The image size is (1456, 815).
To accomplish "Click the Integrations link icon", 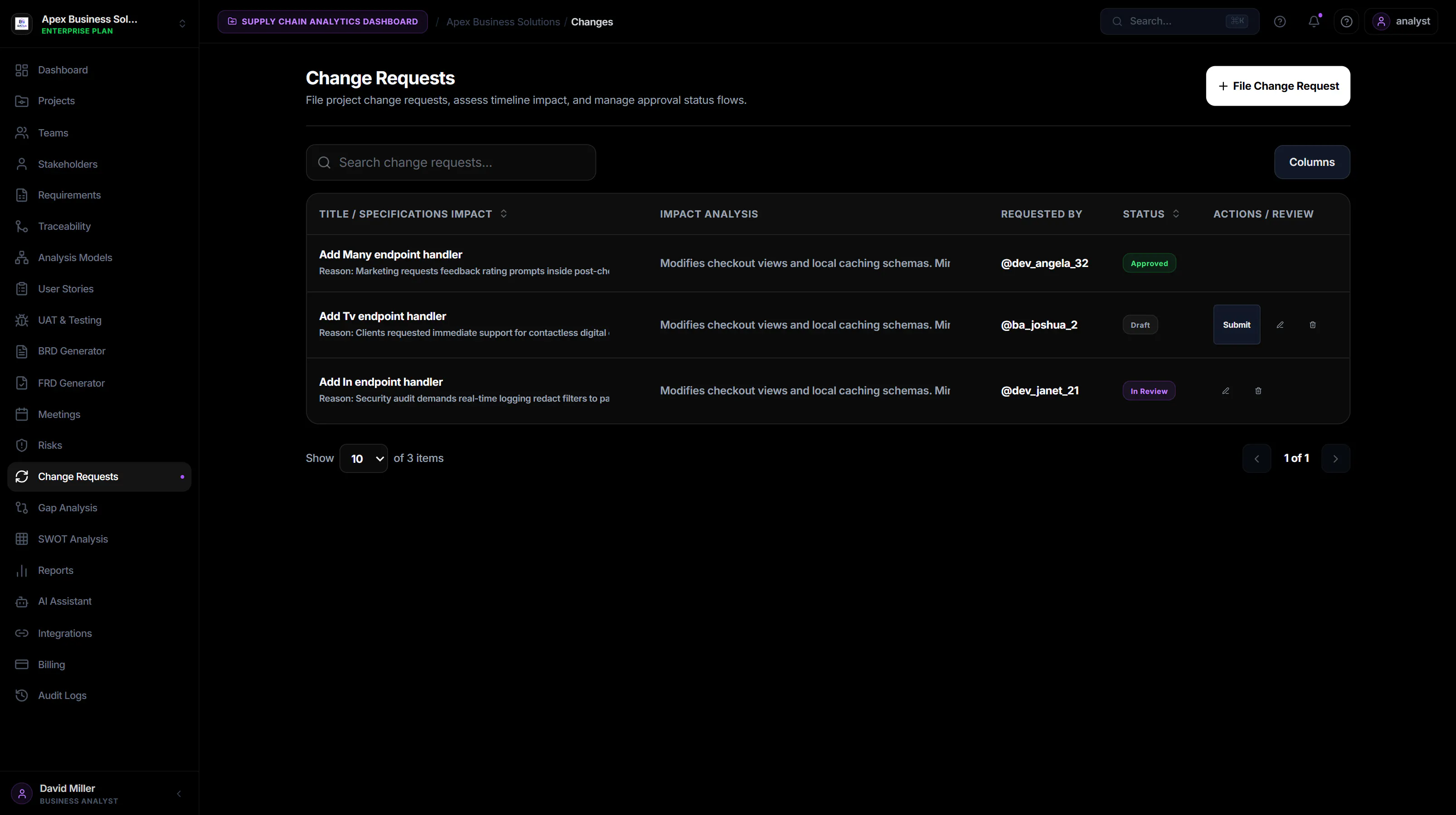I will pyautogui.click(x=21, y=634).
